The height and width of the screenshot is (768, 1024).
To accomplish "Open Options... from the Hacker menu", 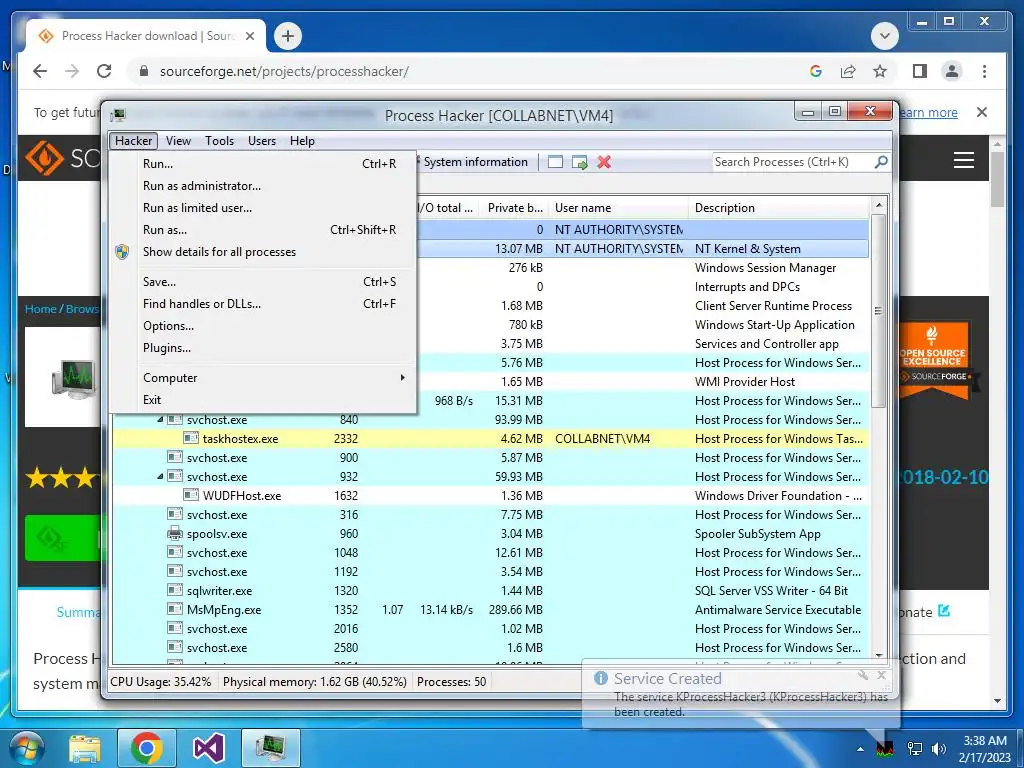I will pos(264,326).
